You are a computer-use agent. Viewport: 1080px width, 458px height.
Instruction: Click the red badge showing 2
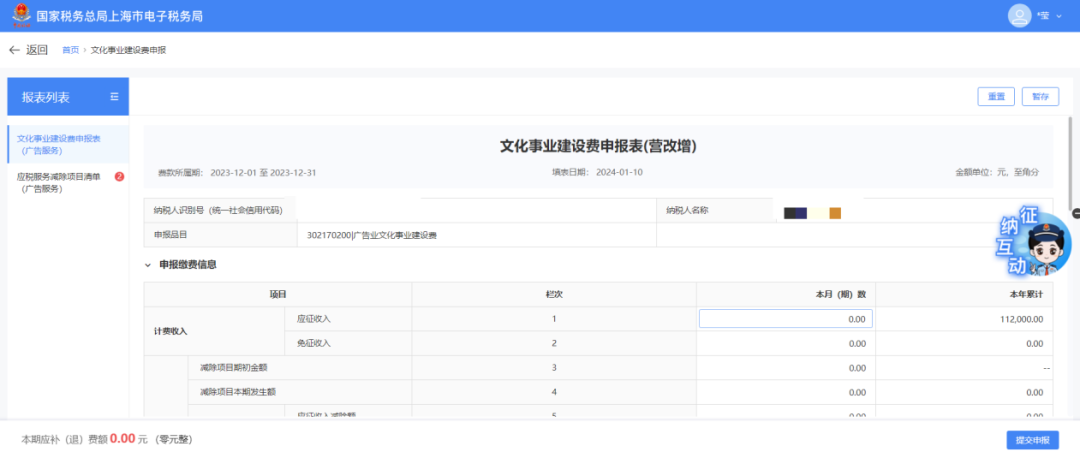[119, 177]
